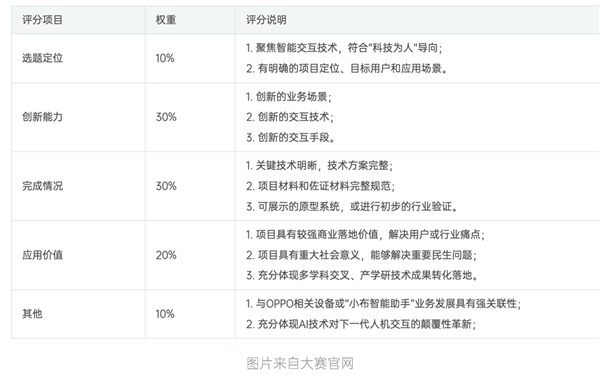Click the 评分项目 column header
The height and width of the screenshot is (380, 600).
42,20
